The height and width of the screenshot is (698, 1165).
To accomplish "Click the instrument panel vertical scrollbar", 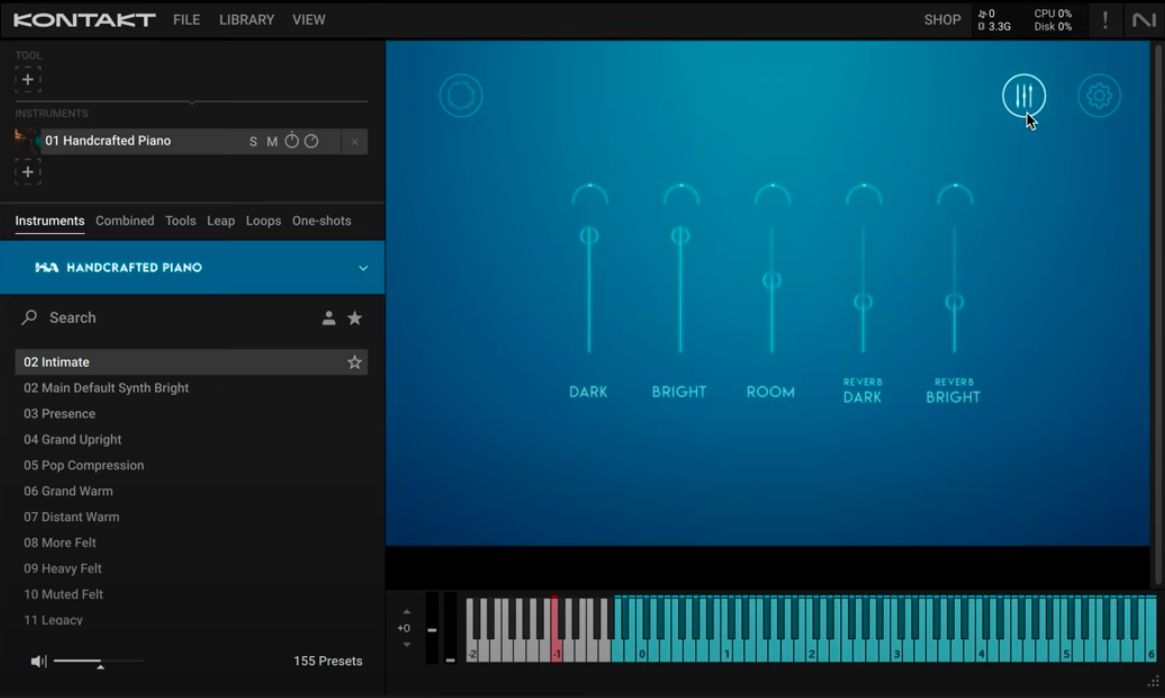I will (x=1158, y=312).
